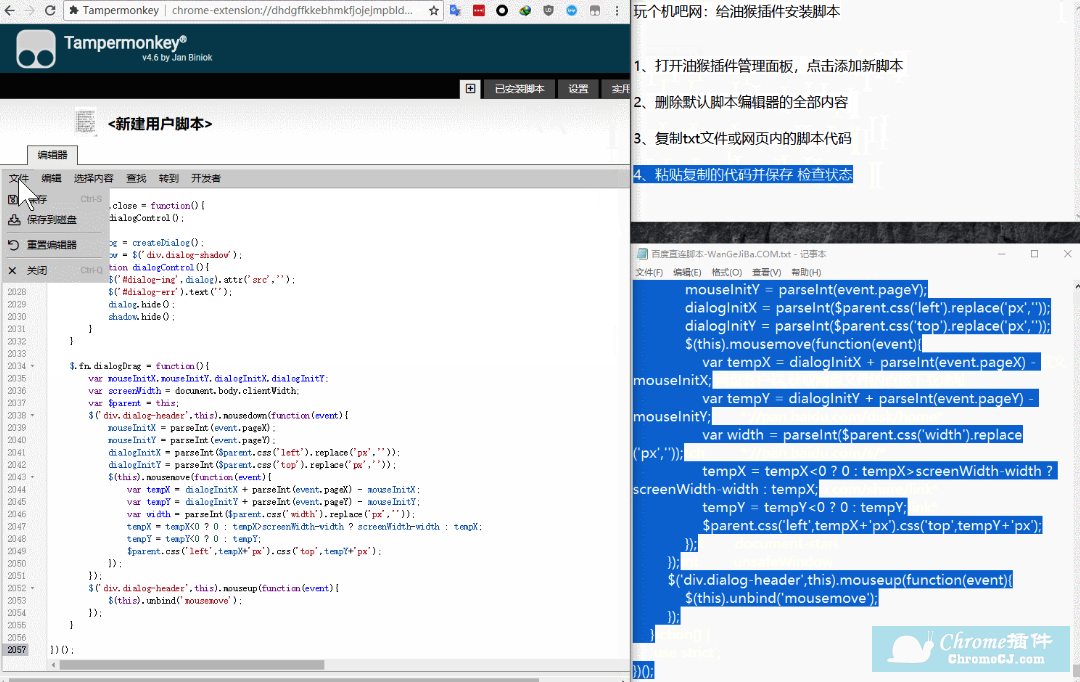Click 关闭 in the file dropdown

pos(37,271)
